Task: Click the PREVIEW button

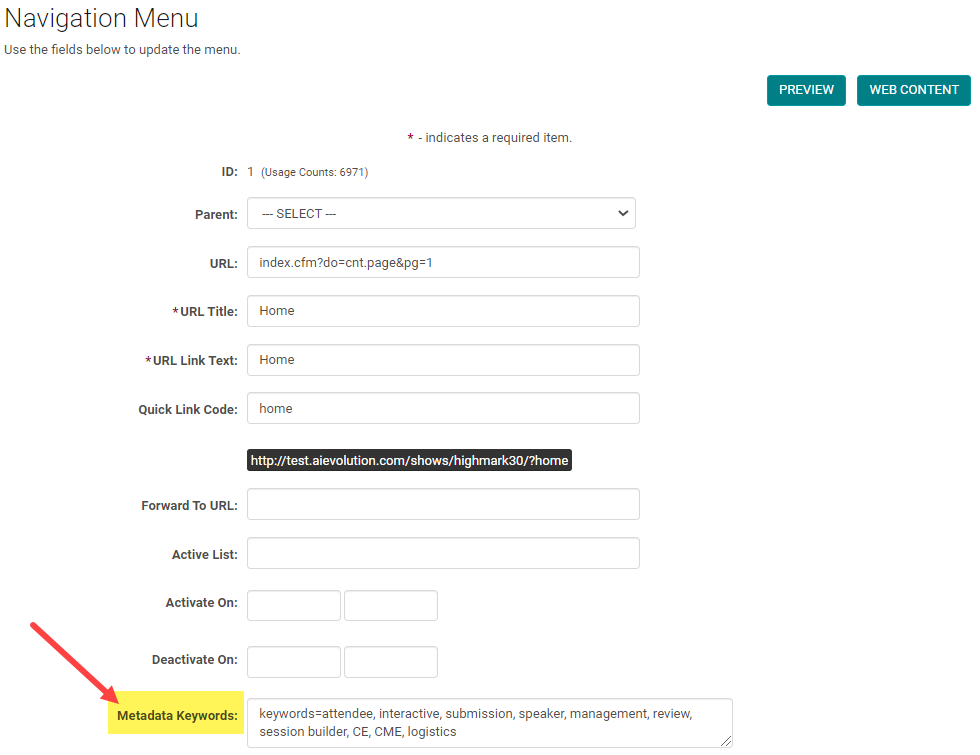Action: pyautogui.click(x=806, y=90)
